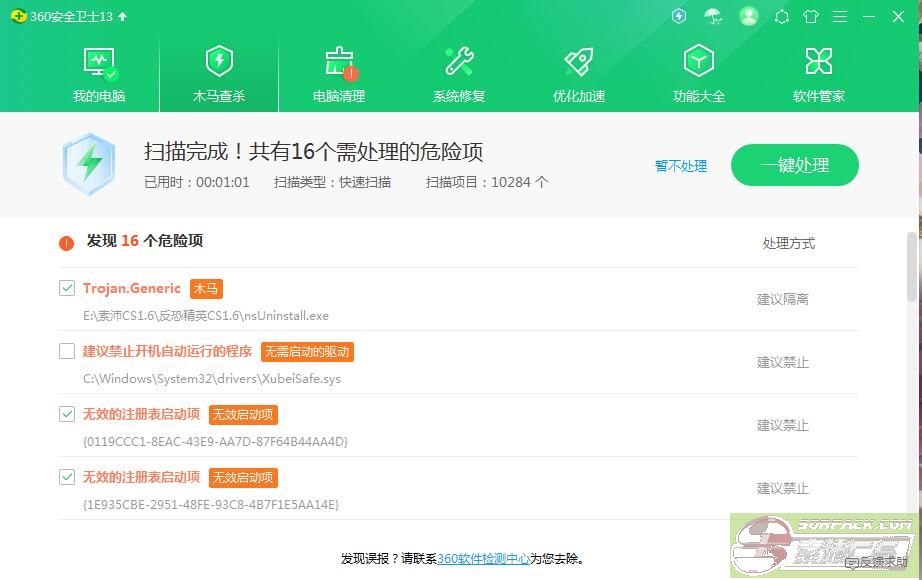The width and height of the screenshot is (922, 580).
Task: Click the 一键处理 button
Action: pos(795,165)
